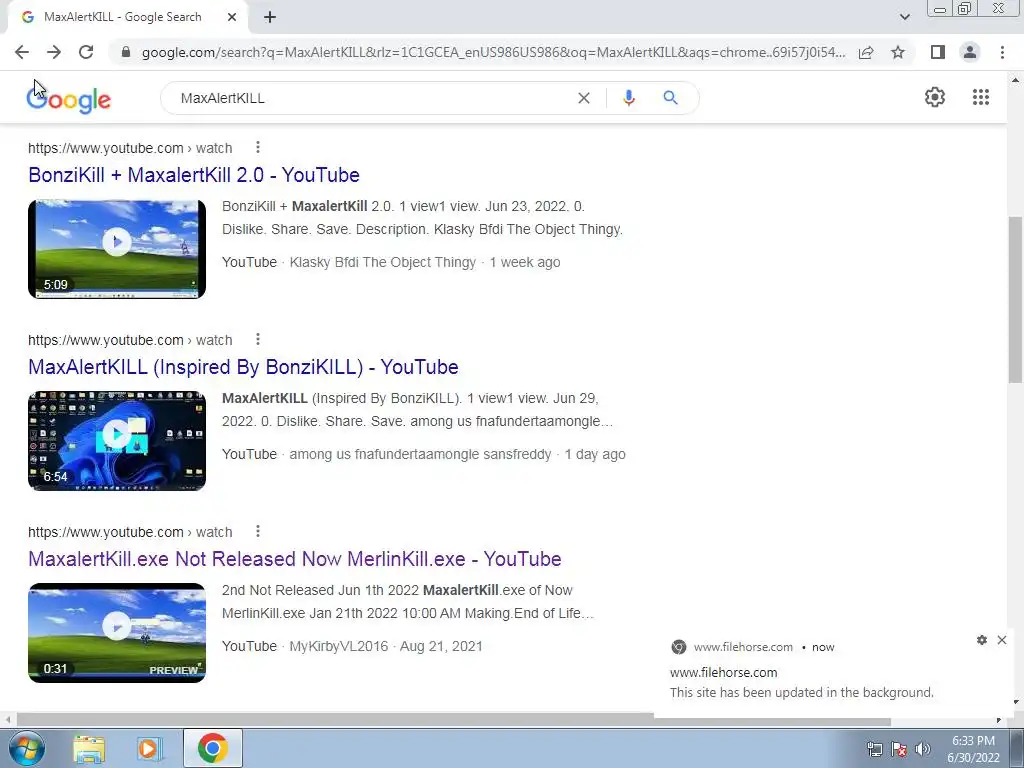Go back to the previous page
The width and height of the screenshot is (1024, 768).
(x=22, y=52)
